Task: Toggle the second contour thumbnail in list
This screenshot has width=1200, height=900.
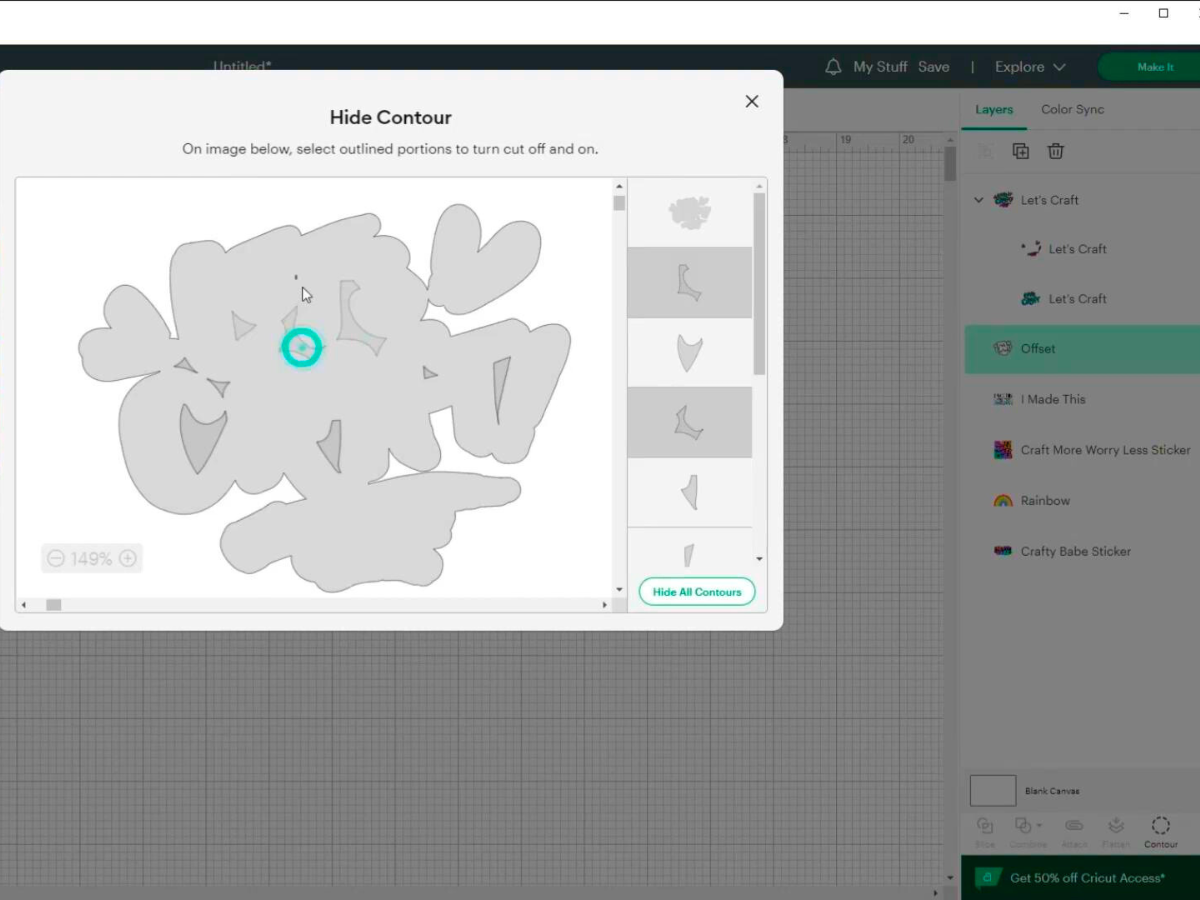Action: [x=689, y=283]
